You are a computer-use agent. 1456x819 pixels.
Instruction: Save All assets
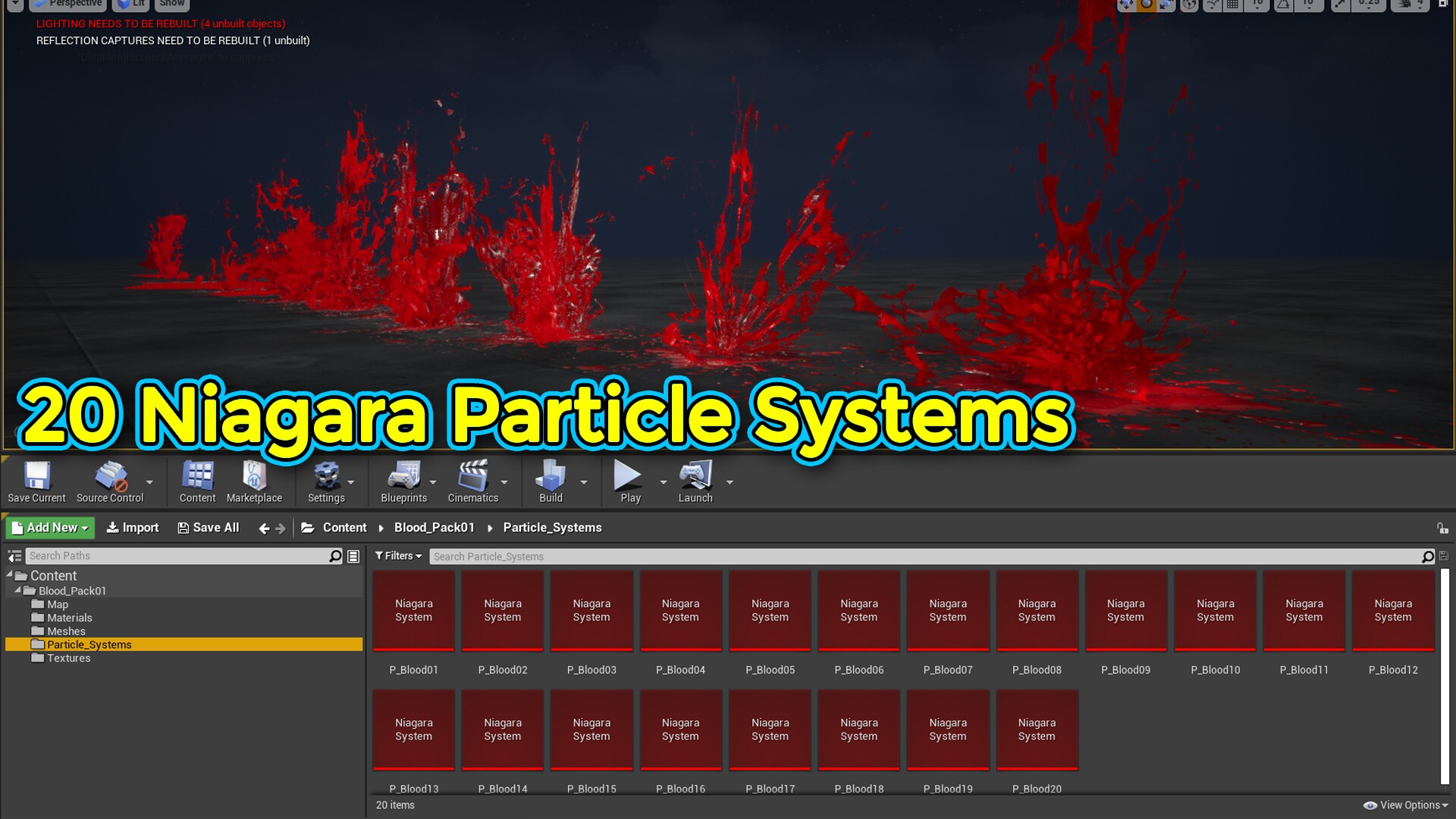(208, 527)
